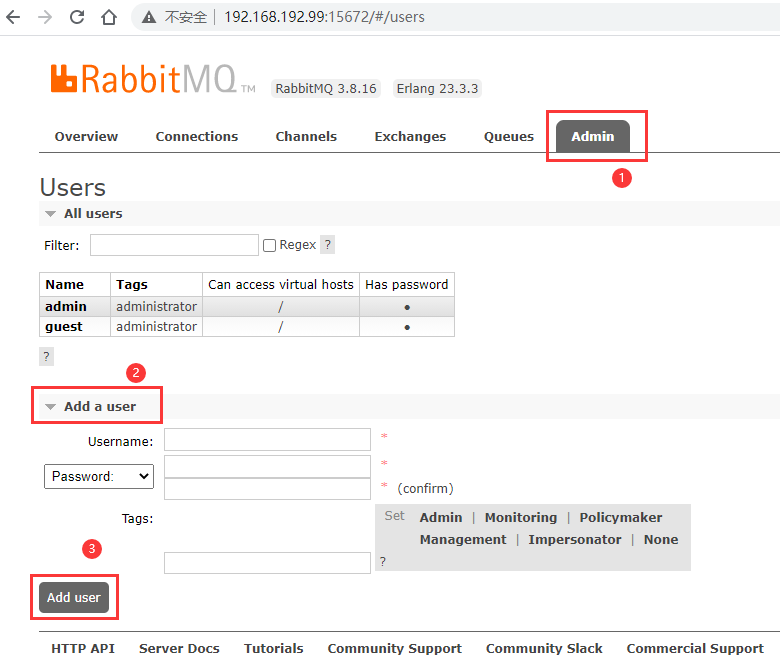Enable the Regex filter checkbox

click(269, 245)
